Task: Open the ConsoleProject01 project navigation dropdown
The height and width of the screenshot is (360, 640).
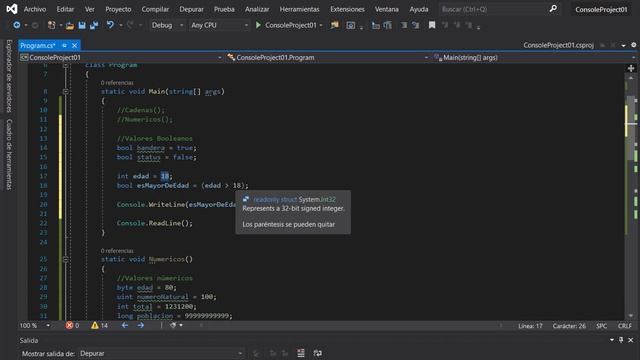Action: [x=121, y=58]
